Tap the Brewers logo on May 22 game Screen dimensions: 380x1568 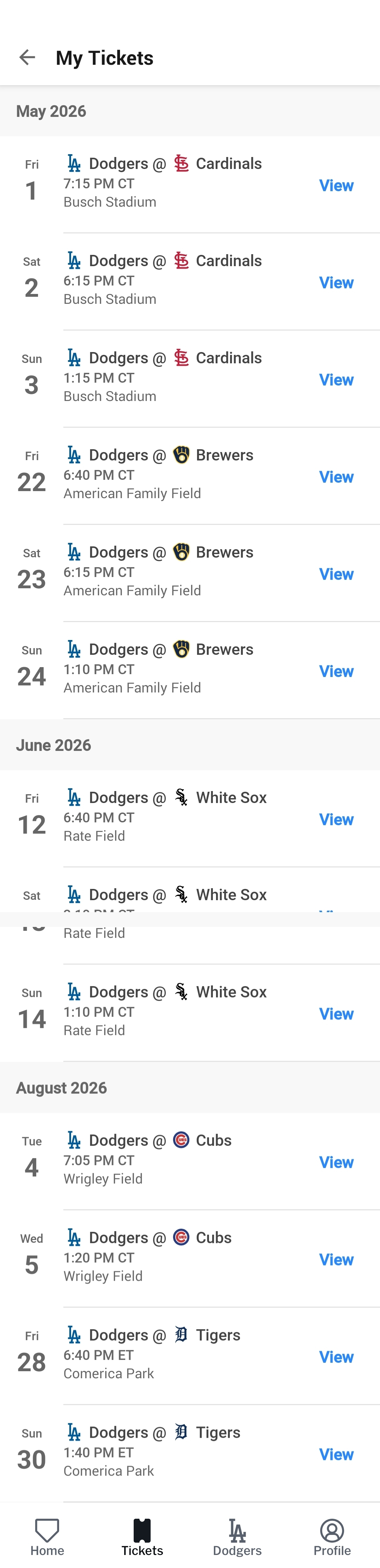pyautogui.click(x=181, y=455)
